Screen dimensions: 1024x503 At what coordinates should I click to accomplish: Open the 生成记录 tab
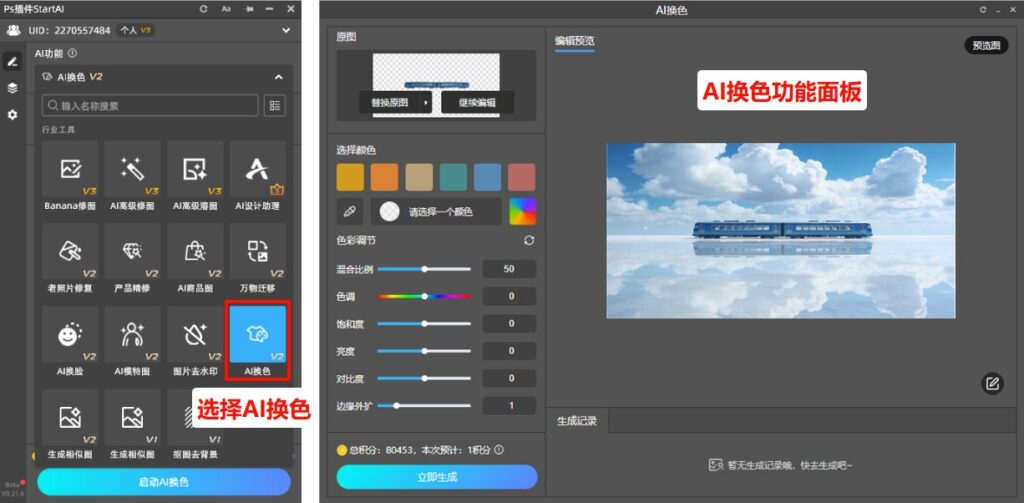point(577,421)
